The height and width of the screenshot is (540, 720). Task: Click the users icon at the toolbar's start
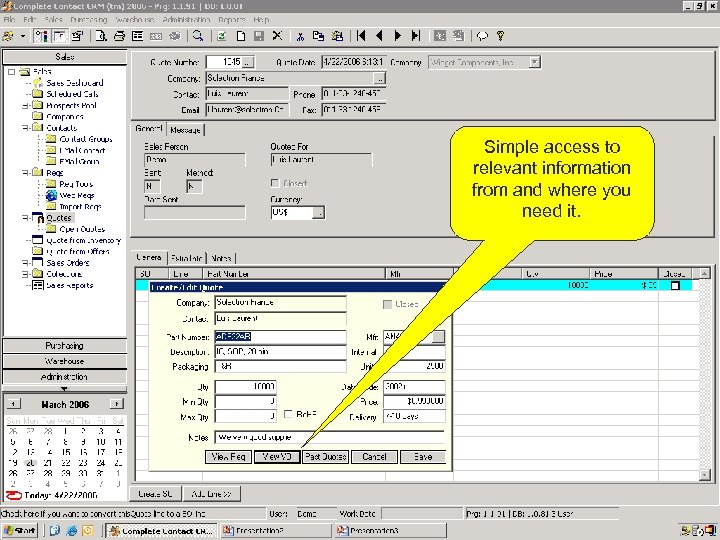pos(8,36)
